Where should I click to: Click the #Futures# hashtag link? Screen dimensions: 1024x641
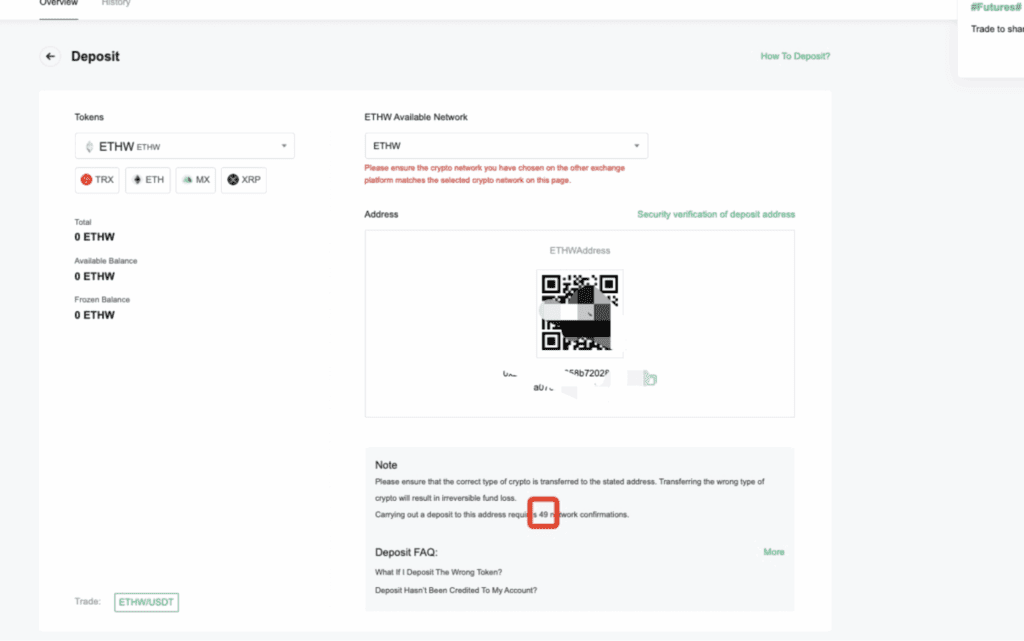996,8
